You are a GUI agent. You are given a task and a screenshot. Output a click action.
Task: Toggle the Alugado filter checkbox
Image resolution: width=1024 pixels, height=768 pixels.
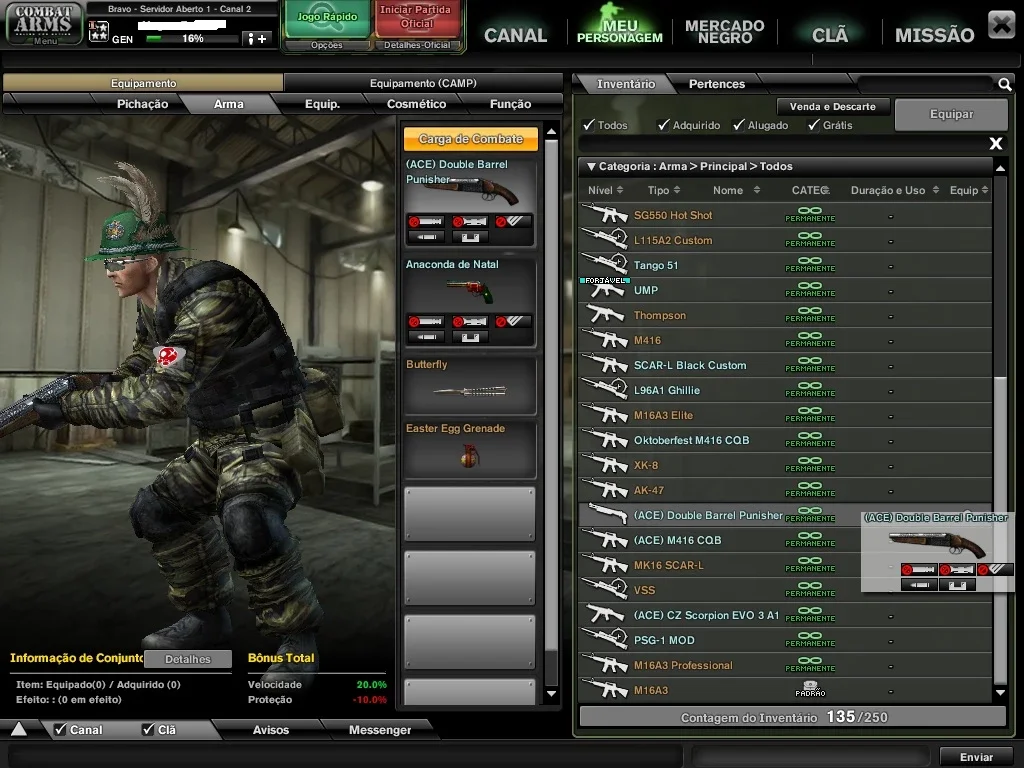[x=739, y=125]
